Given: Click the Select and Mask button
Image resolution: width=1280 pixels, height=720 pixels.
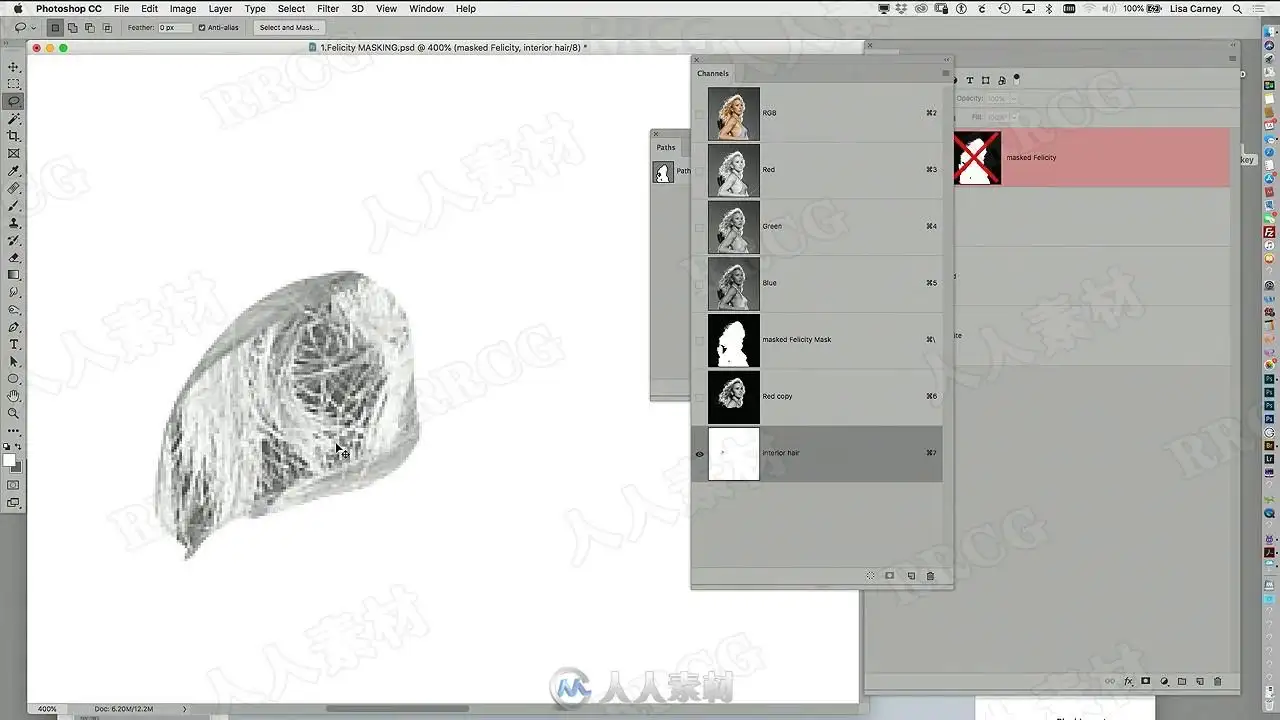Looking at the screenshot, I should point(289,28).
